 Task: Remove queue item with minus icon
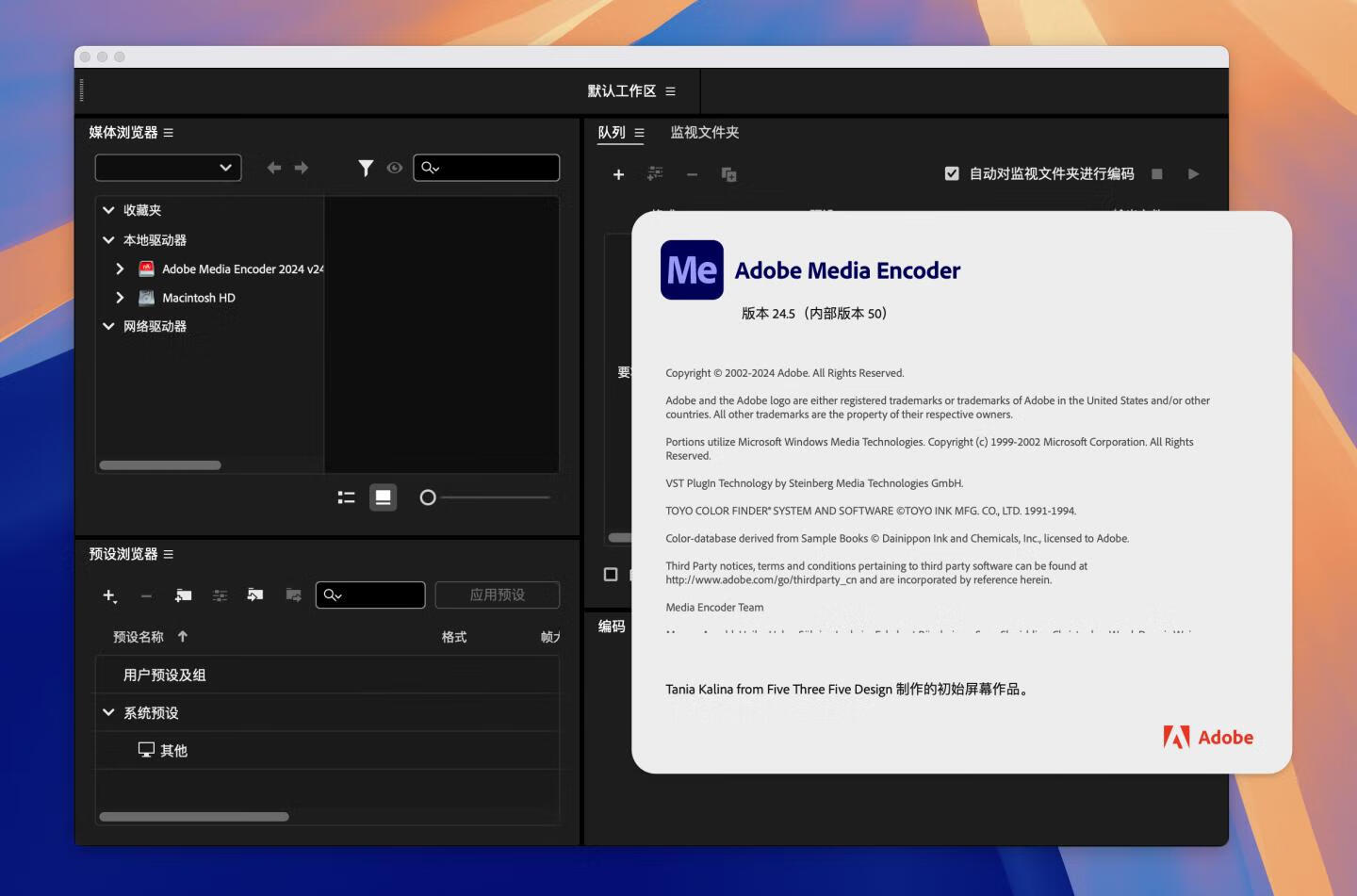coord(692,174)
